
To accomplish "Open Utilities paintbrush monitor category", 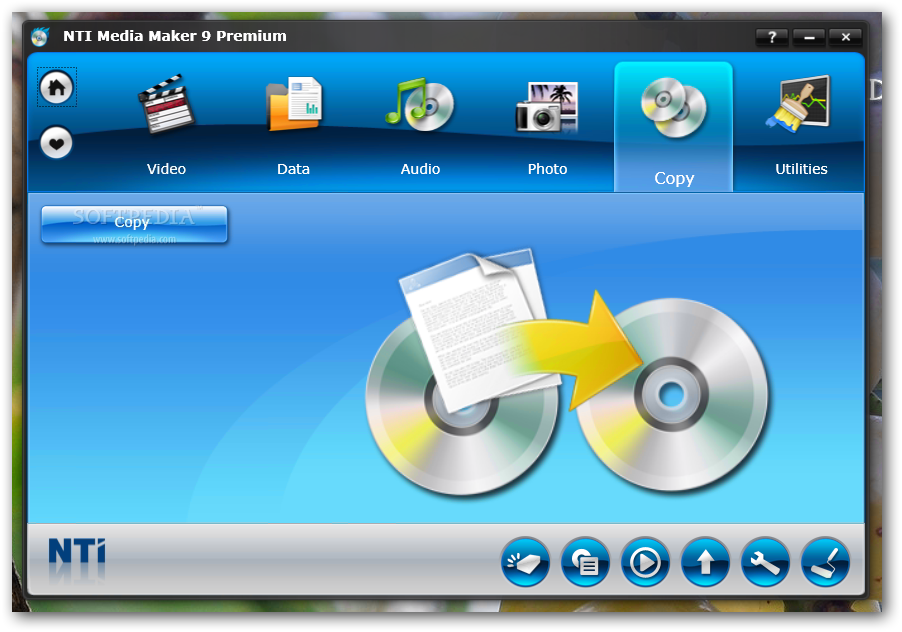I will point(801,125).
